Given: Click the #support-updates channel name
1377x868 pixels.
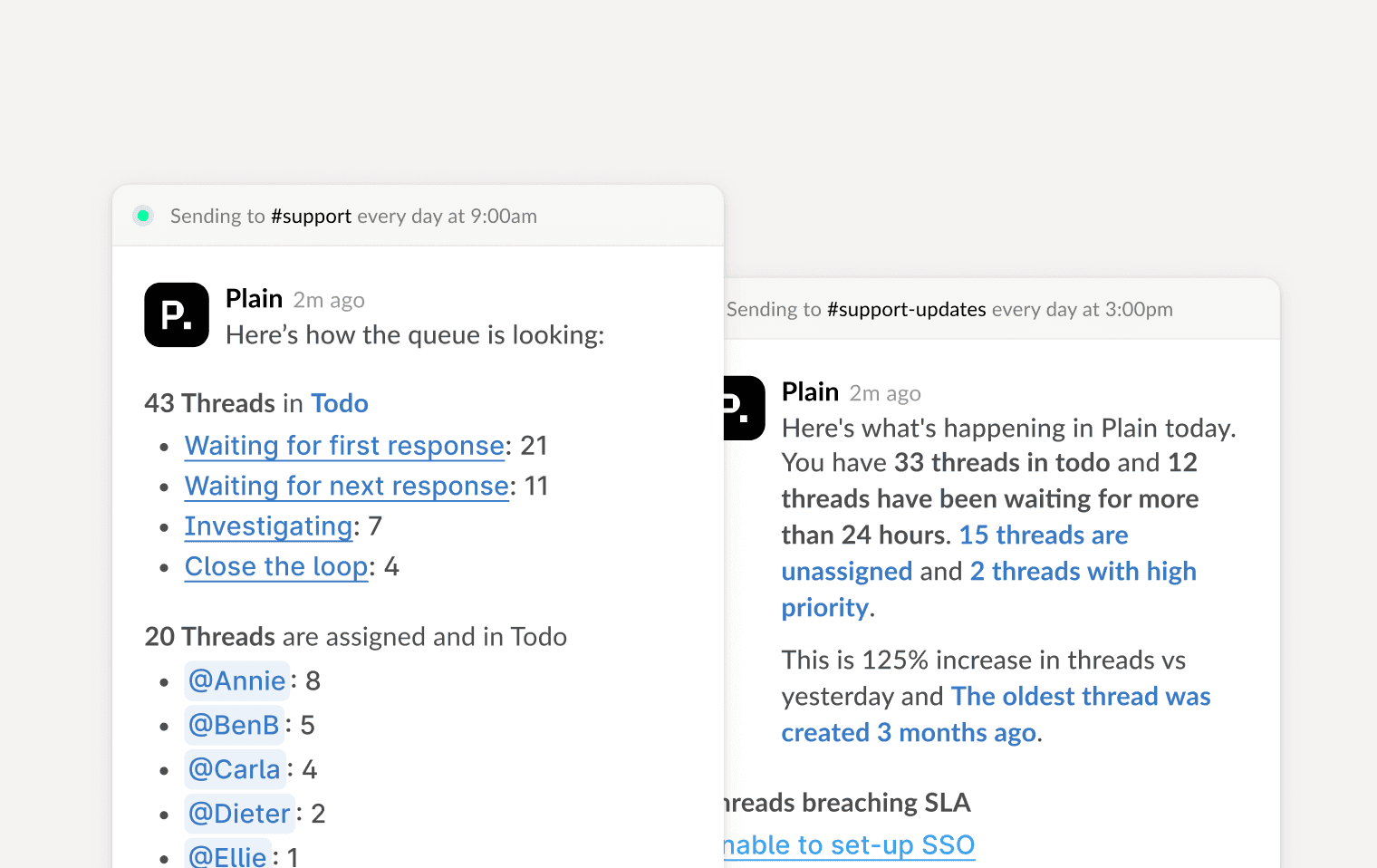Looking at the screenshot, I should point(906,310).
